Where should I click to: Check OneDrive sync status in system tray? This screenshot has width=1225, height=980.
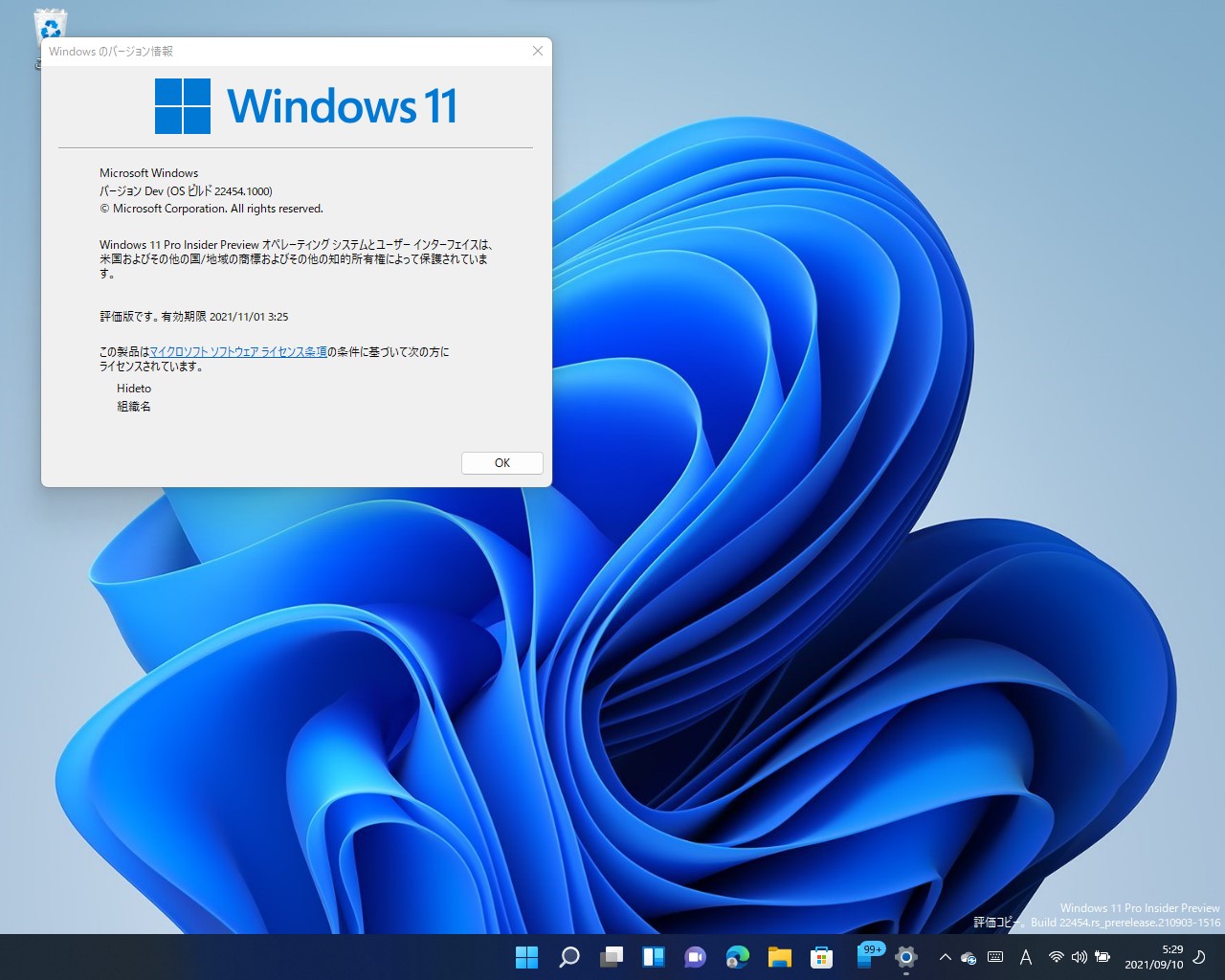tap(969, 957)
